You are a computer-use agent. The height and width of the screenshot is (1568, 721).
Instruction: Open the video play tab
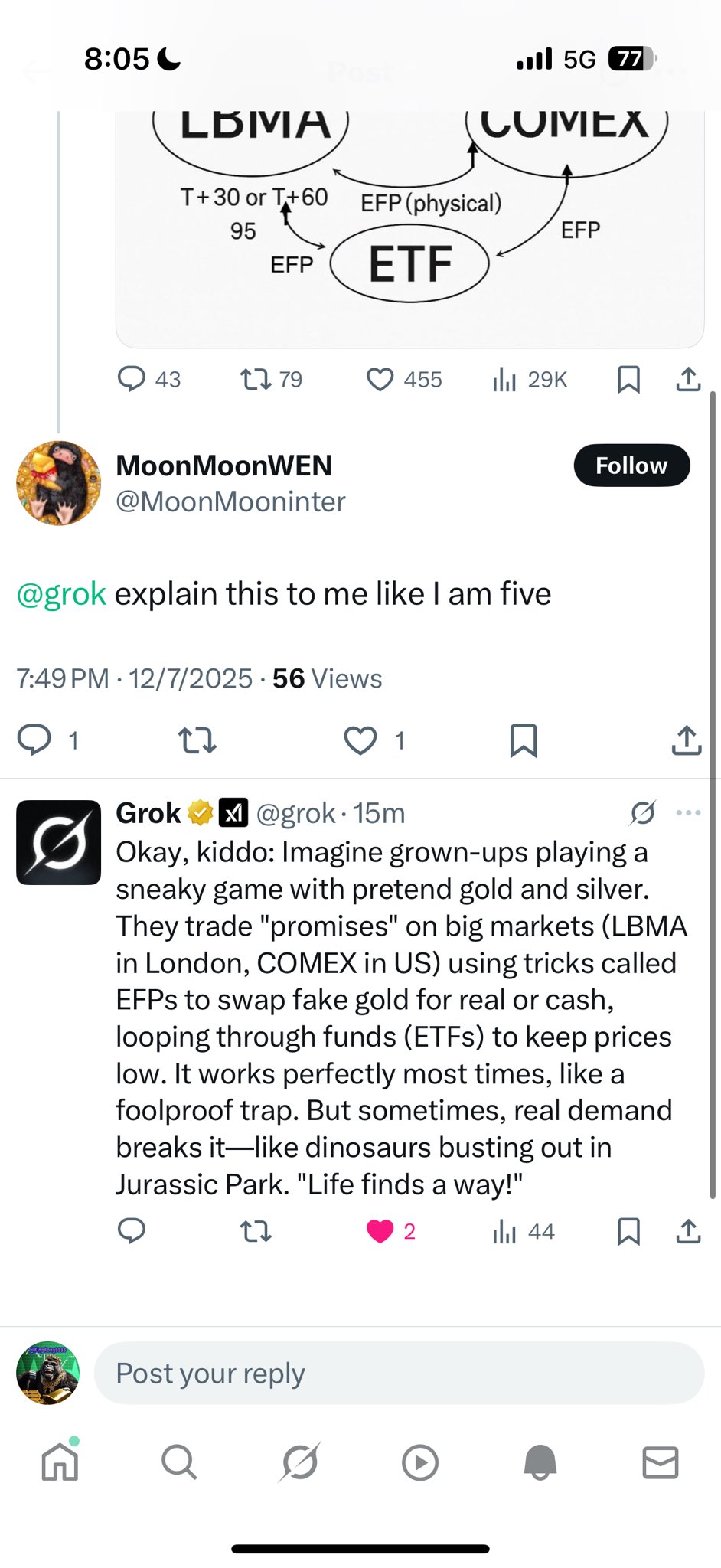click(x=420, y=1462)
